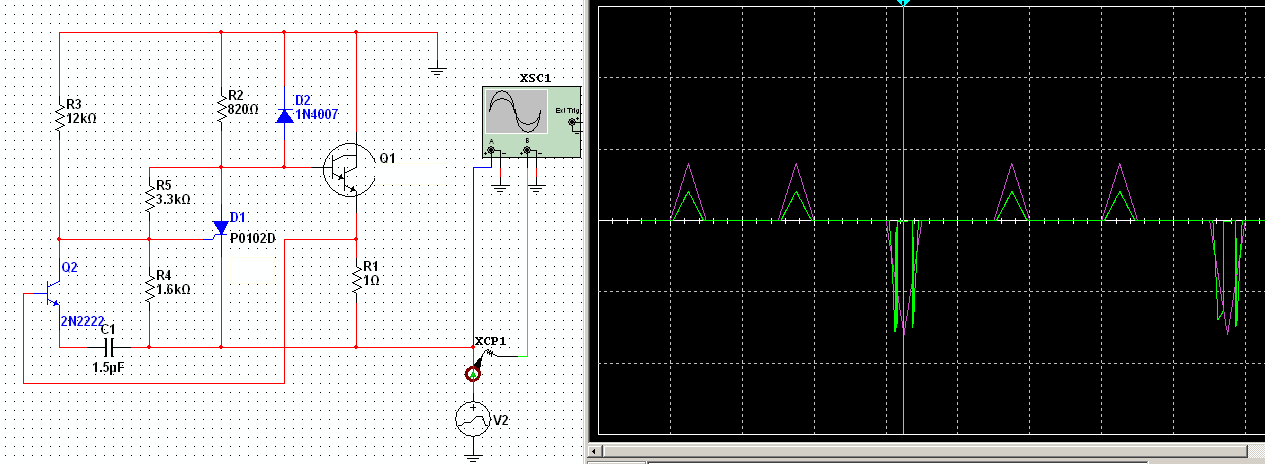This screenshot has height=464, width=1265.
Task: Select the R5 3.3kΩ resistor symbol
Action: (x=149, y=198)
